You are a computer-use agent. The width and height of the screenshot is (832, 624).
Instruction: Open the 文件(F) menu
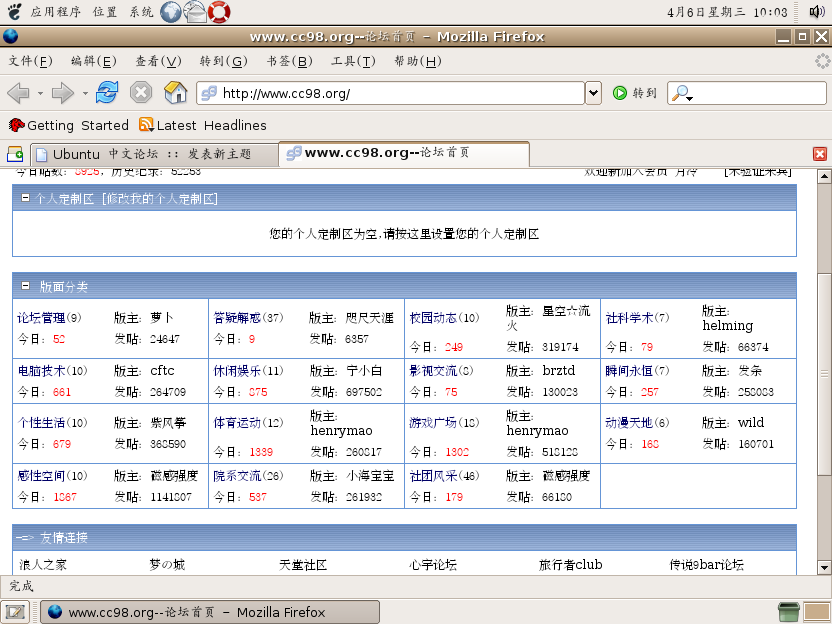tap(30, 61)
